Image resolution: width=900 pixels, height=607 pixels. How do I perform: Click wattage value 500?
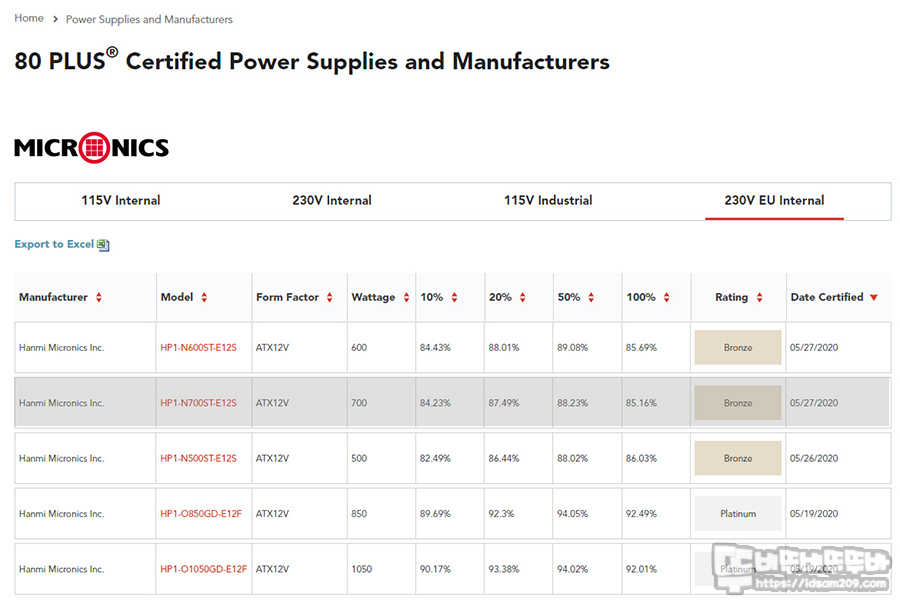(x=359, y=458)
